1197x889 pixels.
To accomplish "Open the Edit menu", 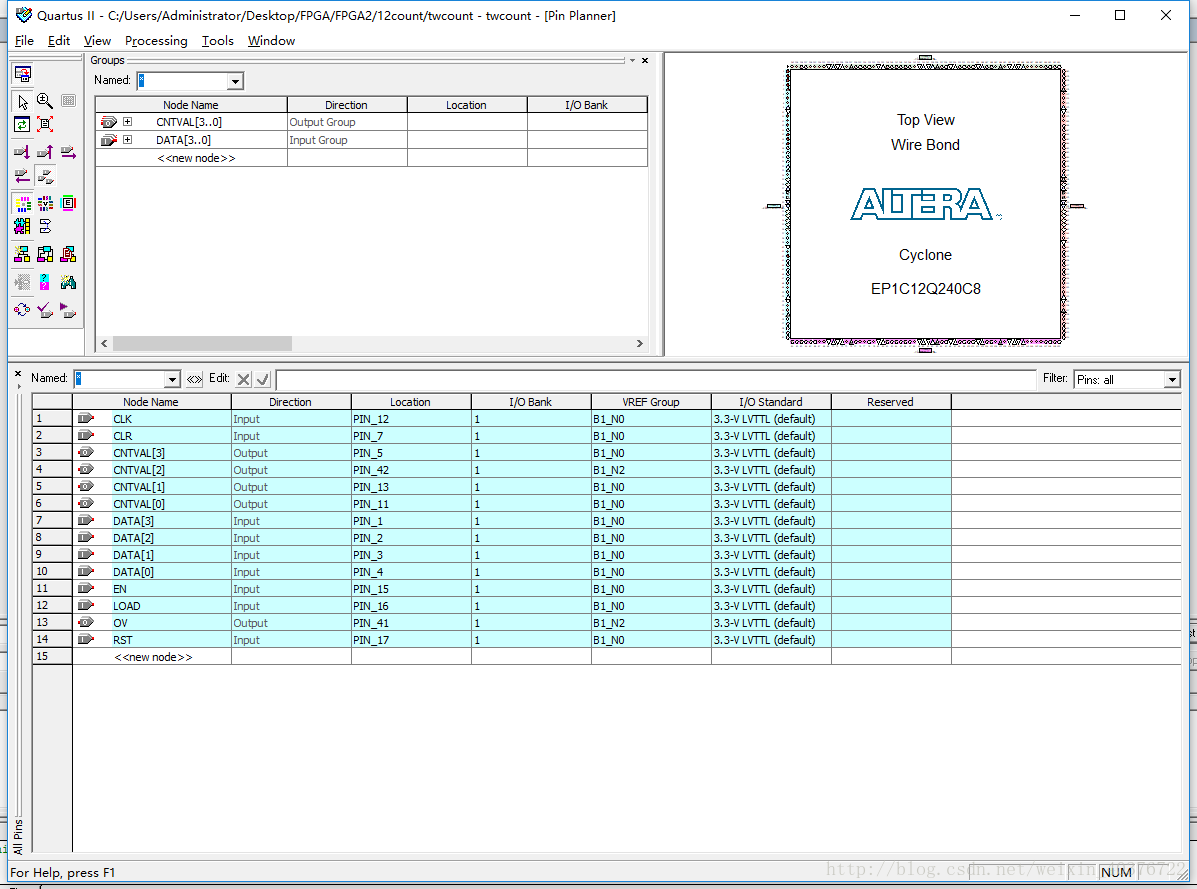I will coord(59,40).
